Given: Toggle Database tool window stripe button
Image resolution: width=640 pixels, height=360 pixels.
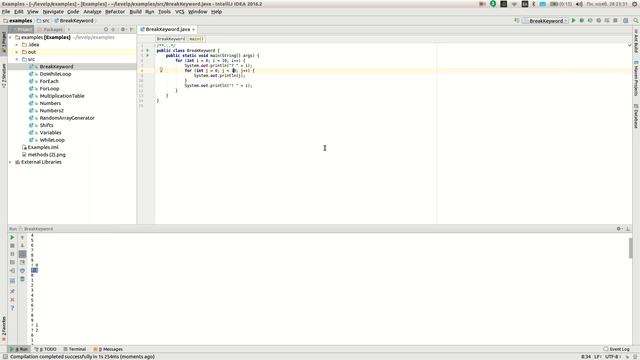Looking at the screenshot, I should (x=636, y=116).
